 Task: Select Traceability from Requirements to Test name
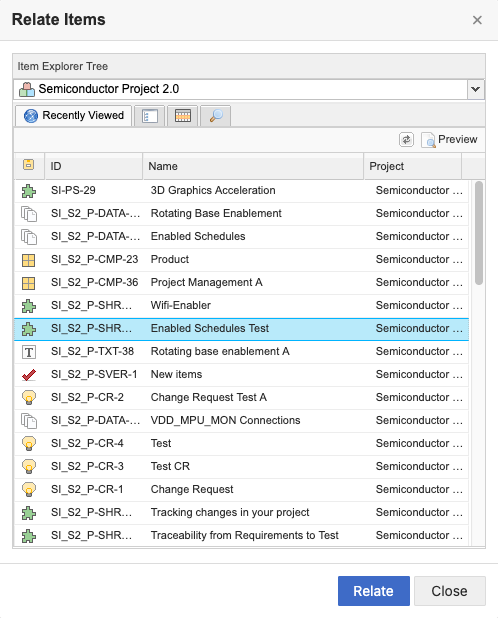pos(245,535)
